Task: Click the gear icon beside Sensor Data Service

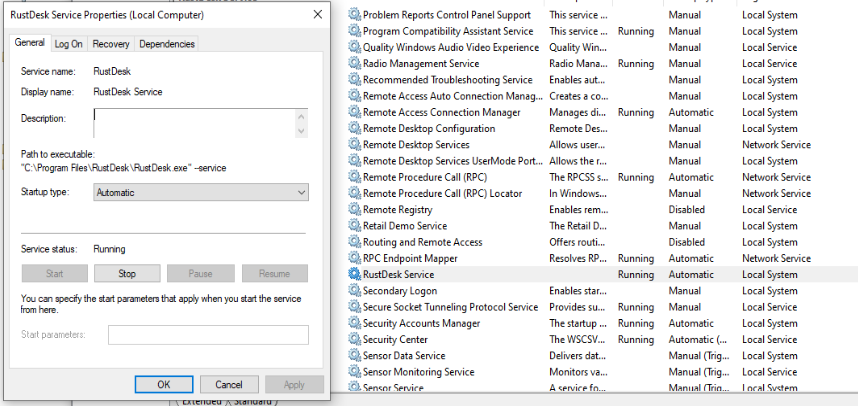Action: click(x=355, y=356)
